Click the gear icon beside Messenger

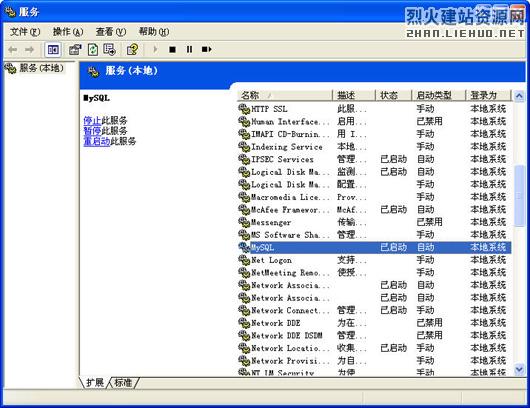click(x=244, y=222)
